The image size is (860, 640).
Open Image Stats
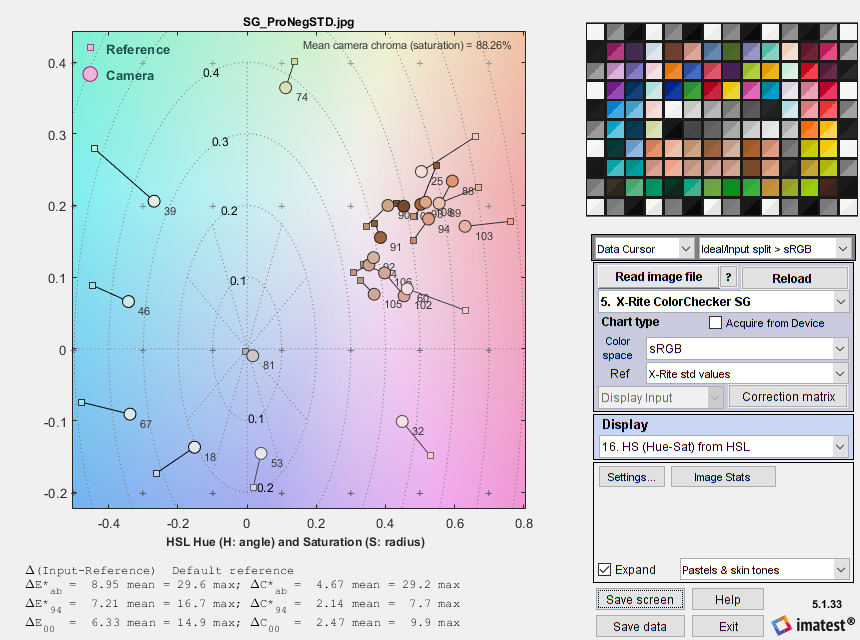[x=722, y=477]
